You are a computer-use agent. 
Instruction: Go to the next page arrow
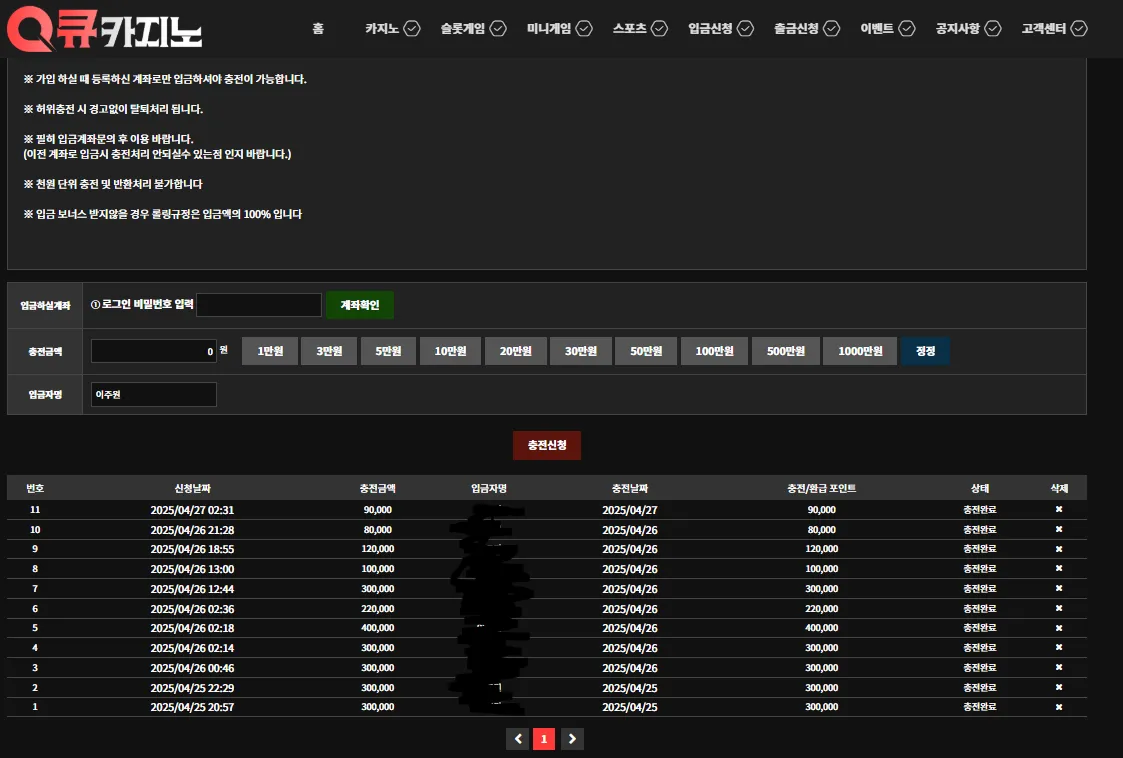pyautogui.click(x=572, y=739)
